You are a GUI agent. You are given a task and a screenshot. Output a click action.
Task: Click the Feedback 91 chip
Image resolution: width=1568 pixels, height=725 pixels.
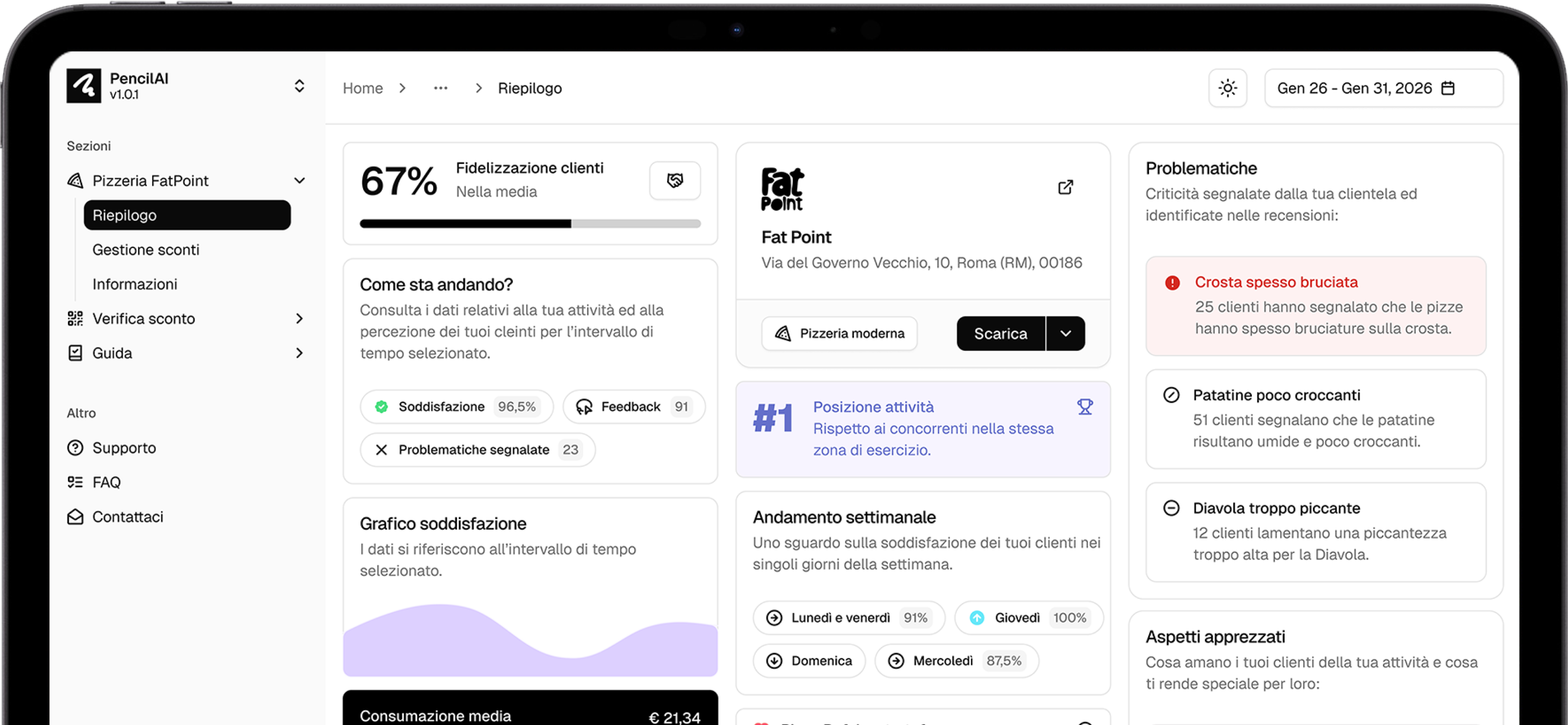[x=634, y=407]
